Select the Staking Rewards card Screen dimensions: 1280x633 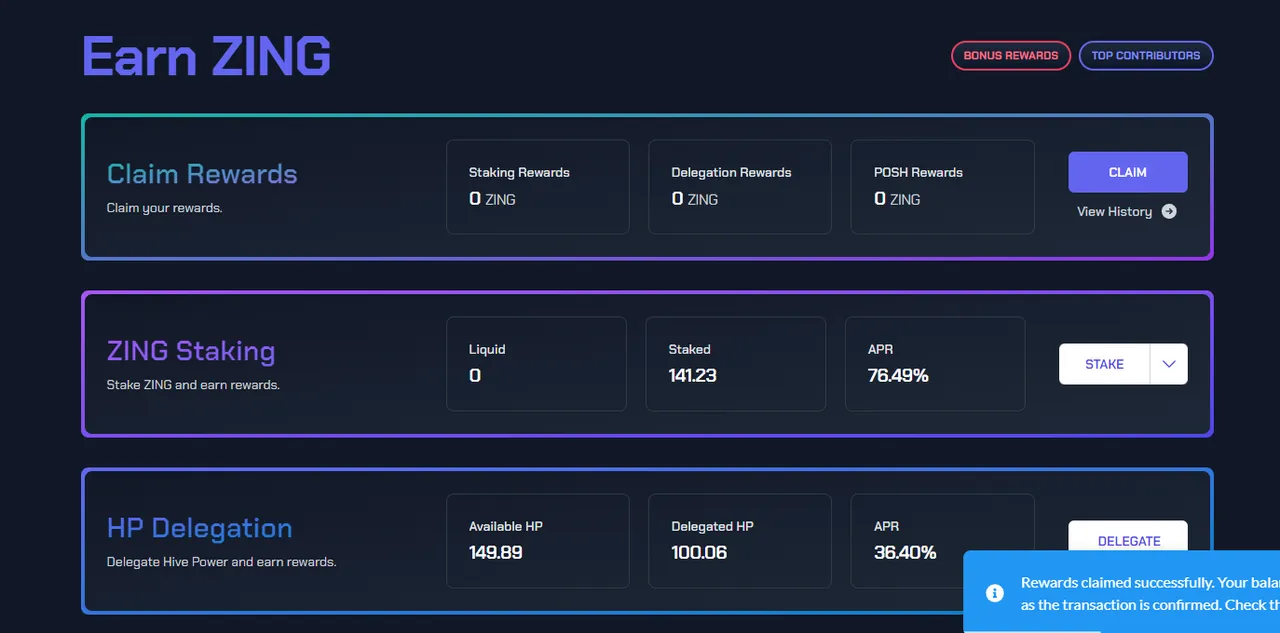pyautogui.click(x=537, y=187)
